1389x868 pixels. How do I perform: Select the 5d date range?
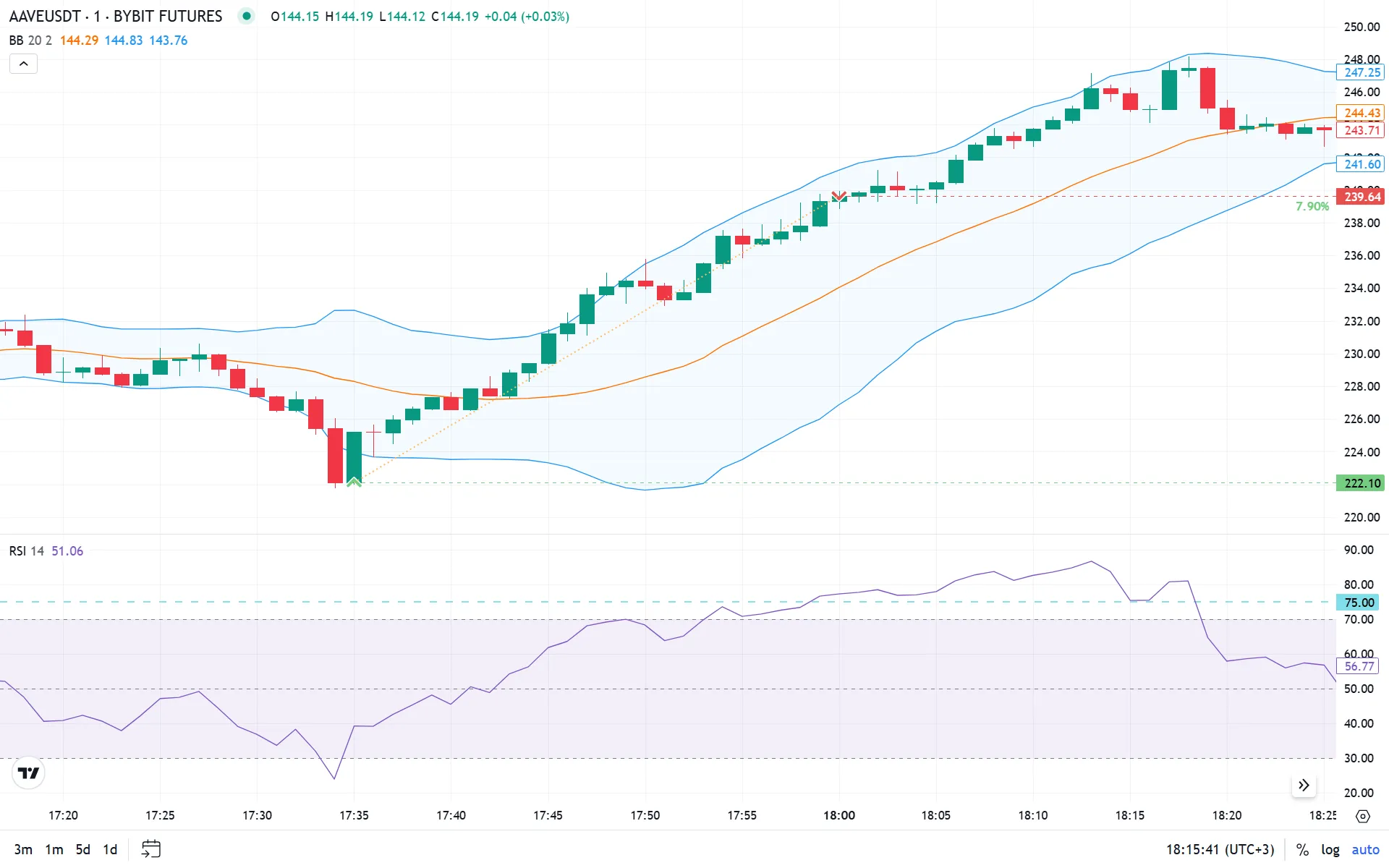83,849
